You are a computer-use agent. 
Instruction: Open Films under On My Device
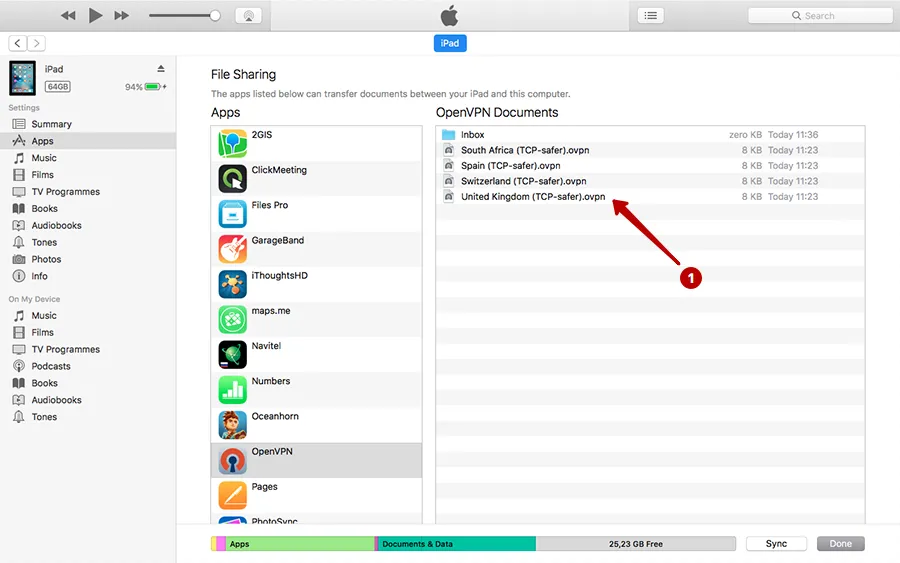pos(88,332)
